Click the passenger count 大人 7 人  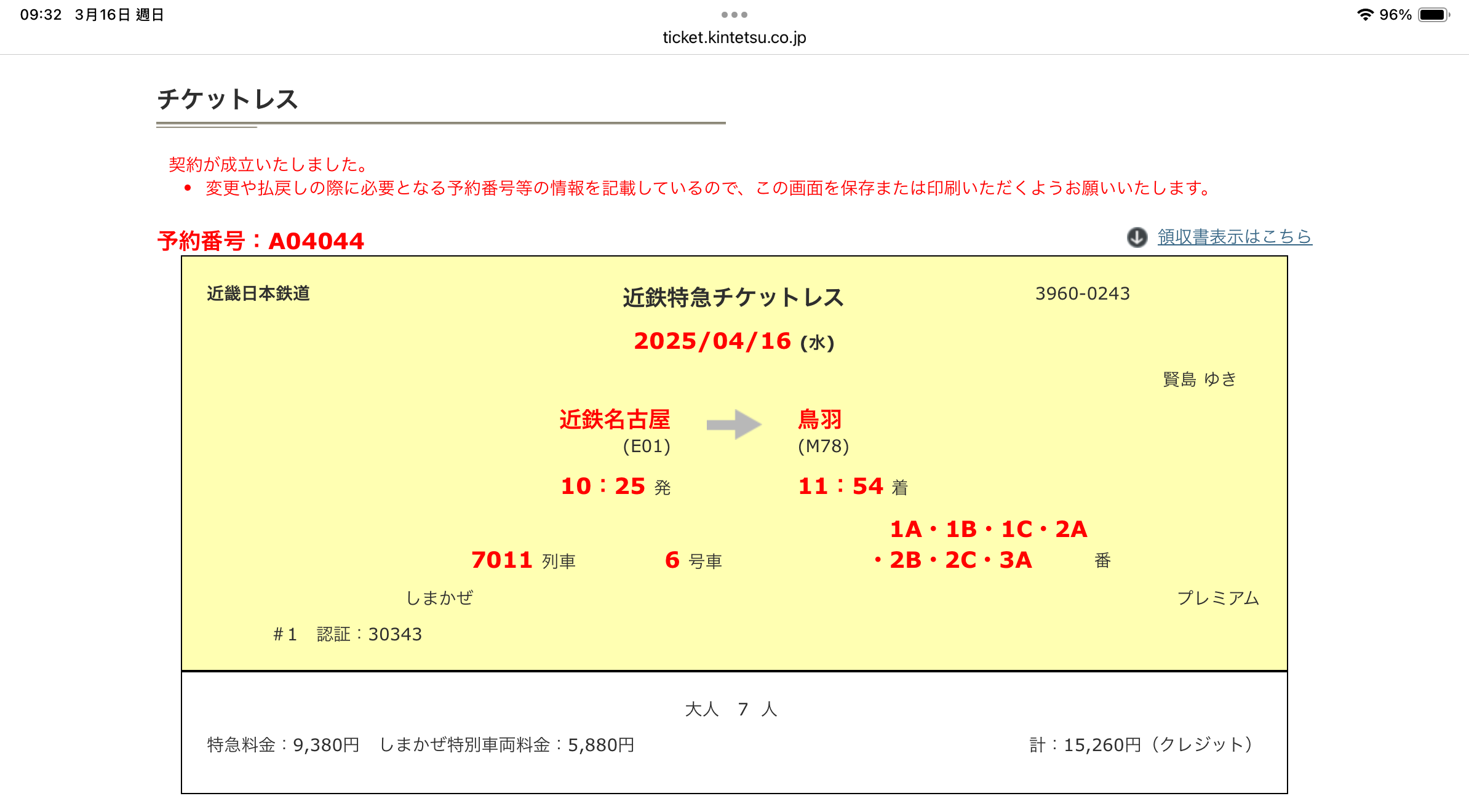click(x=731, y=709)
